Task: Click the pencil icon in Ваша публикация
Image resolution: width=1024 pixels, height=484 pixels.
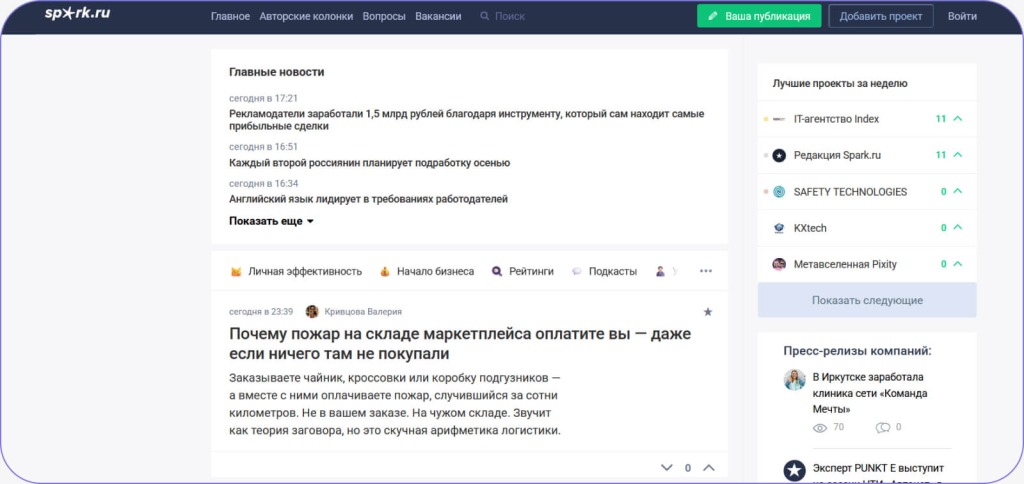Action: pyautogui.click(x=713, y=16)
